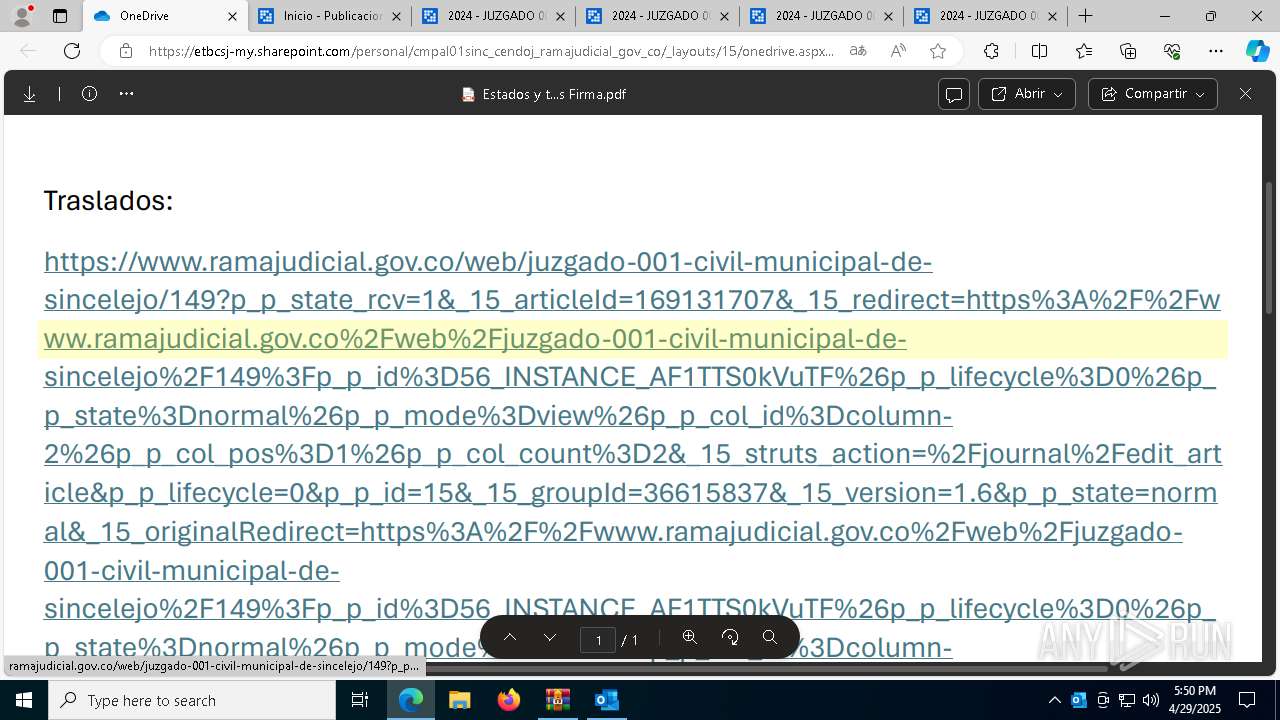This screenshot has width=1280, height=720.
Task: Activate read aloud icon
Action: [x=898, y=51]
